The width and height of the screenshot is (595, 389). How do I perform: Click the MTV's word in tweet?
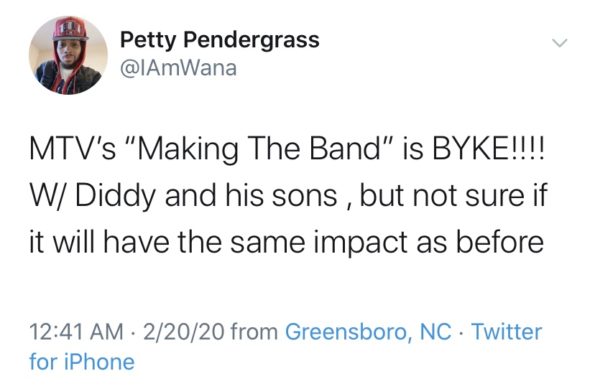click(x=73, y=148)
